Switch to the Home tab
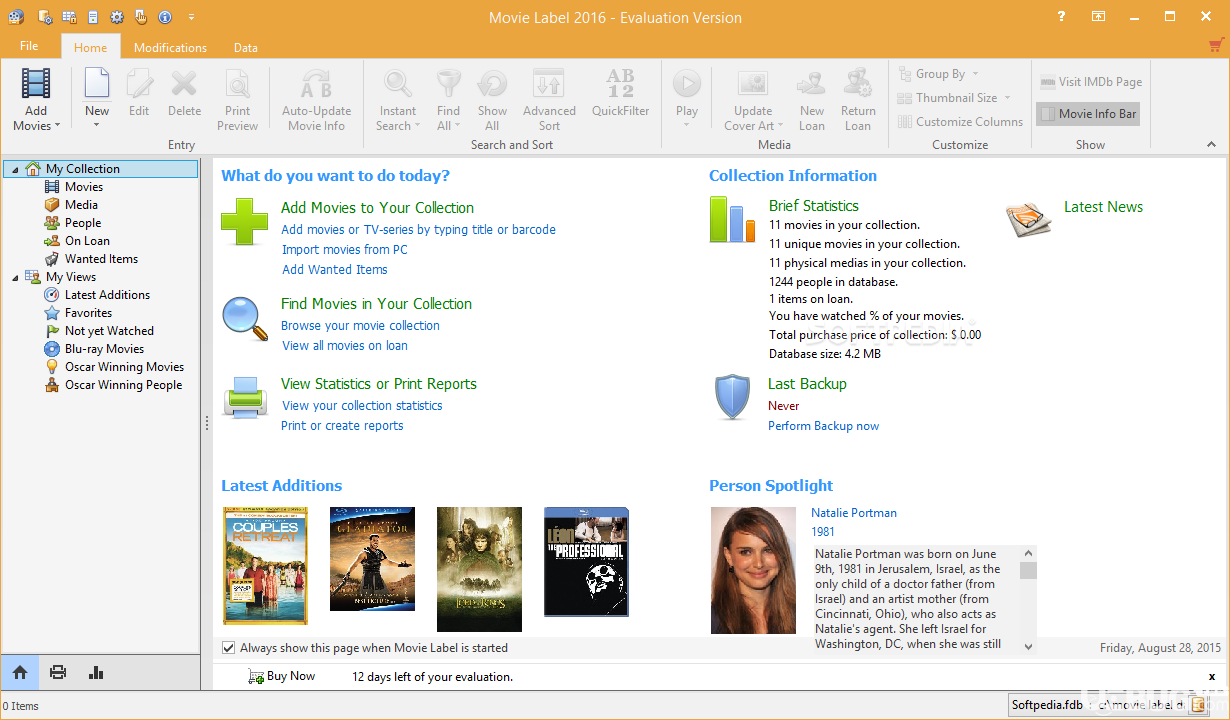Image resolution: width=1230 pixels, height=720 pixels. pyautogui.click(x=90, y=47)
